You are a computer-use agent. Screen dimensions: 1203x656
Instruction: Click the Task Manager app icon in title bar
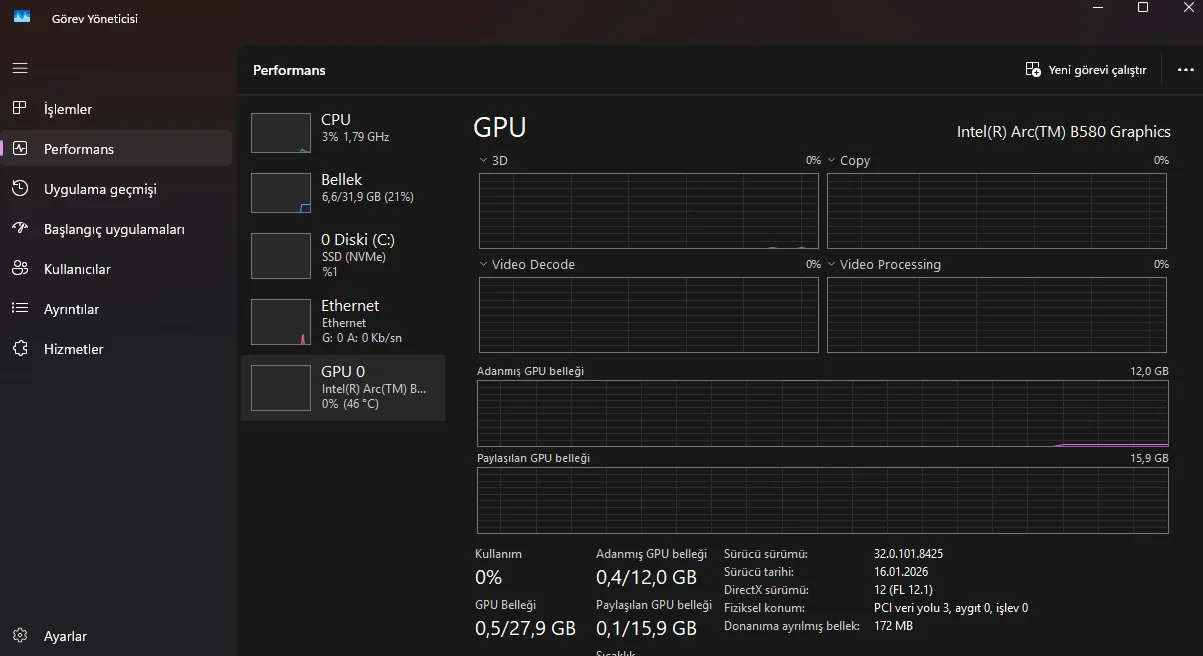22,17
